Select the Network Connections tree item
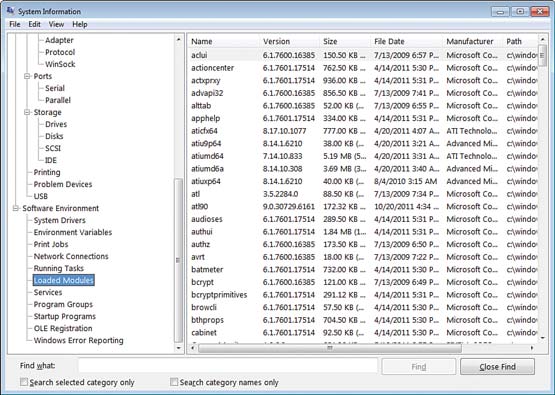 coord(71,256)
